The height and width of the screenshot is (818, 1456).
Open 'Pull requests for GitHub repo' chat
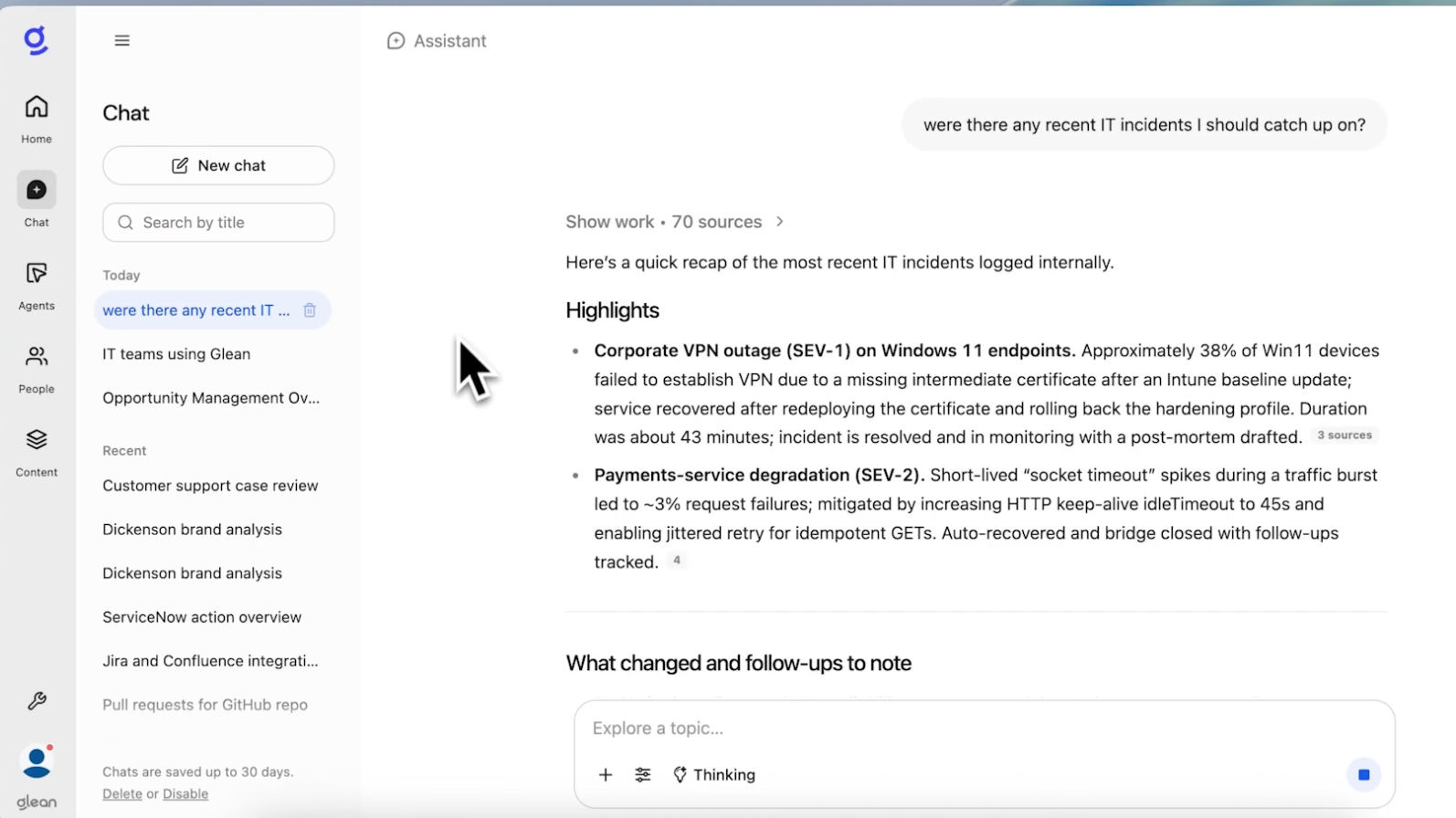point(205,705)
